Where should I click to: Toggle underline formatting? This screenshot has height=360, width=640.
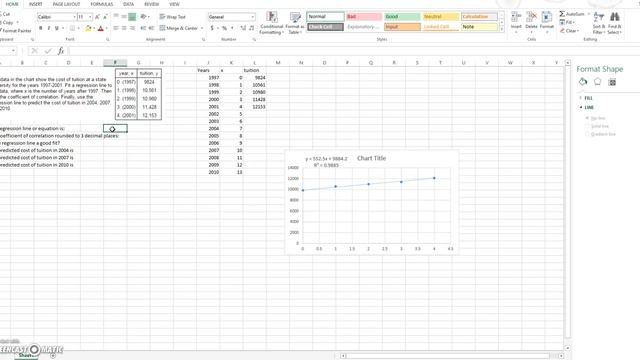point(57,28)
